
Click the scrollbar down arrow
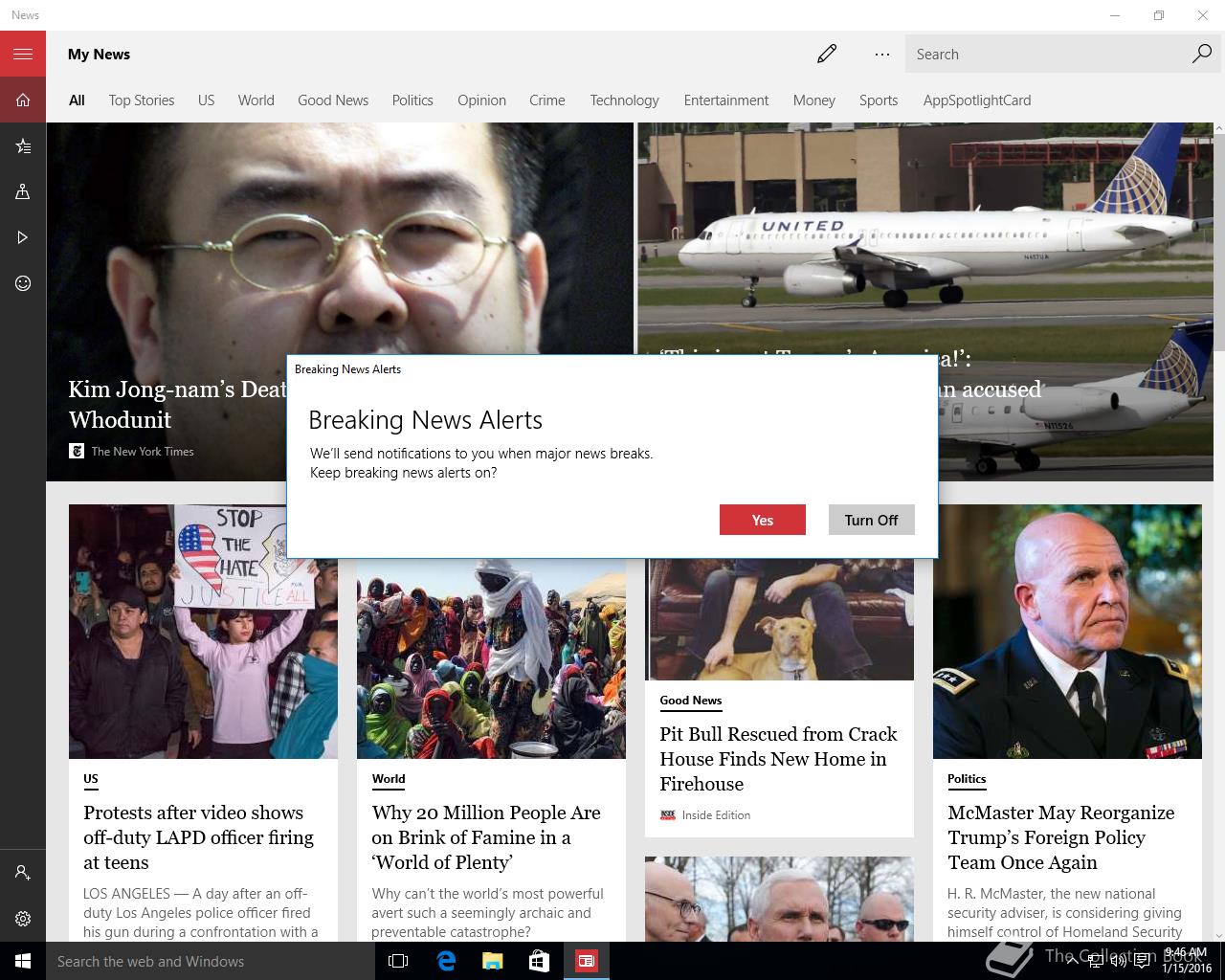click(x=1218, y=935)
